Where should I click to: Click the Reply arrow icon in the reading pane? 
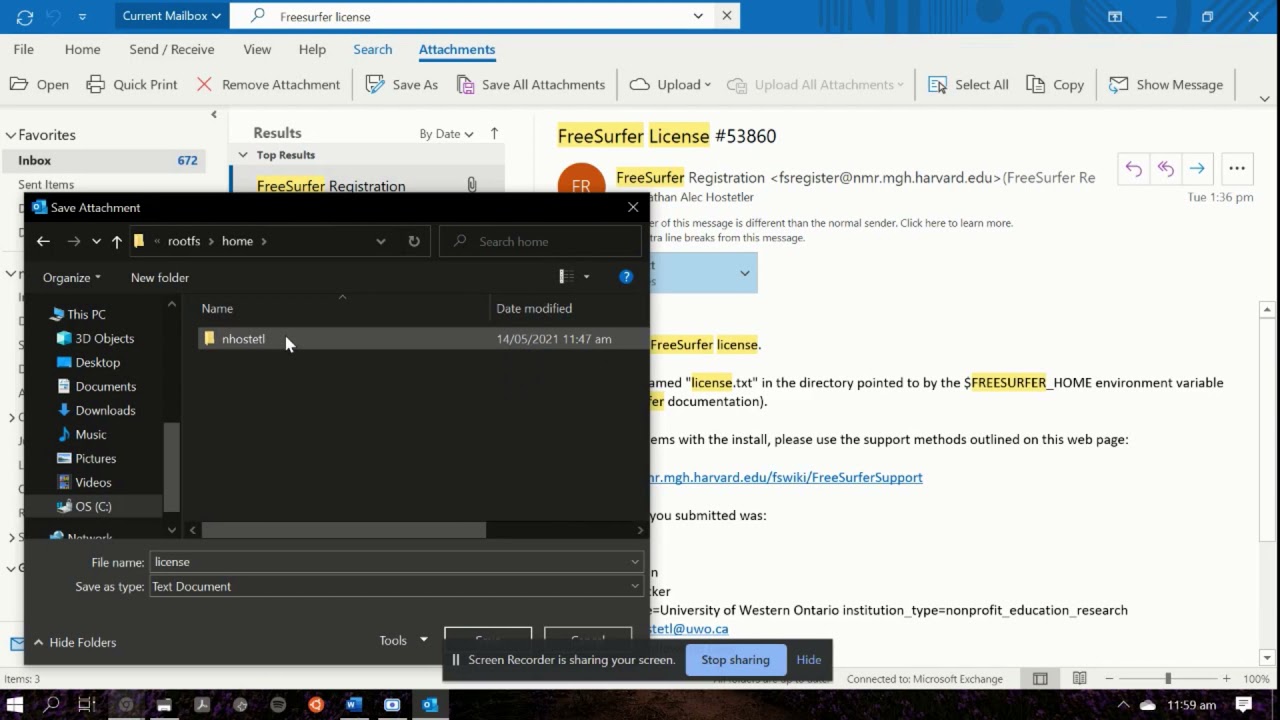[1133, 169]
